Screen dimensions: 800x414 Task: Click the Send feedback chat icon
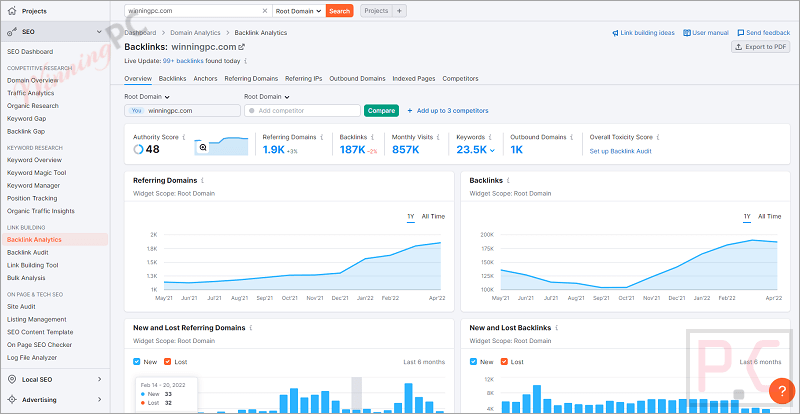click(x=741, y=33)
